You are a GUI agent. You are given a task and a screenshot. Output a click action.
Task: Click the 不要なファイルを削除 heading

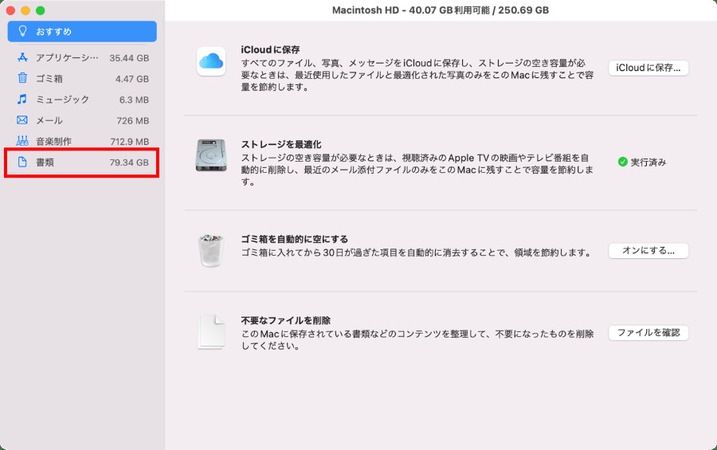286,320
